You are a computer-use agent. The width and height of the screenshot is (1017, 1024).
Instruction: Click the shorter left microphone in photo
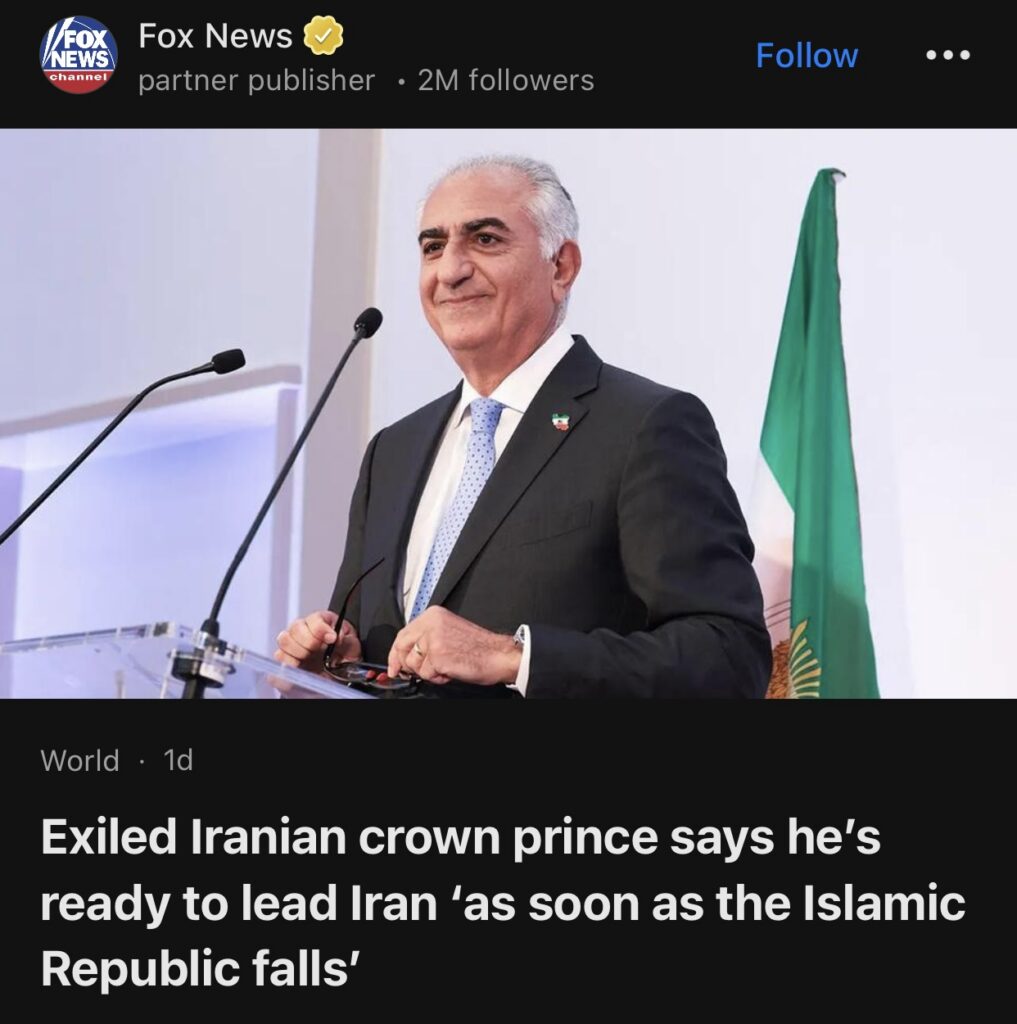coord(227,360)
